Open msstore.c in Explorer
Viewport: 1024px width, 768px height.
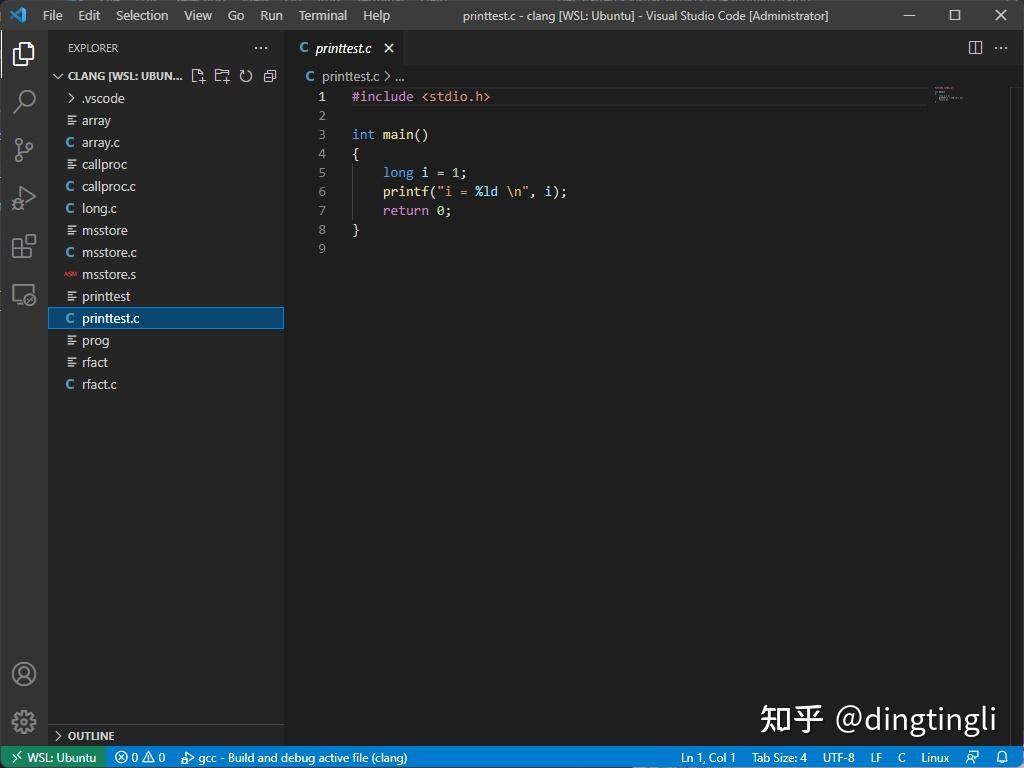166,253
